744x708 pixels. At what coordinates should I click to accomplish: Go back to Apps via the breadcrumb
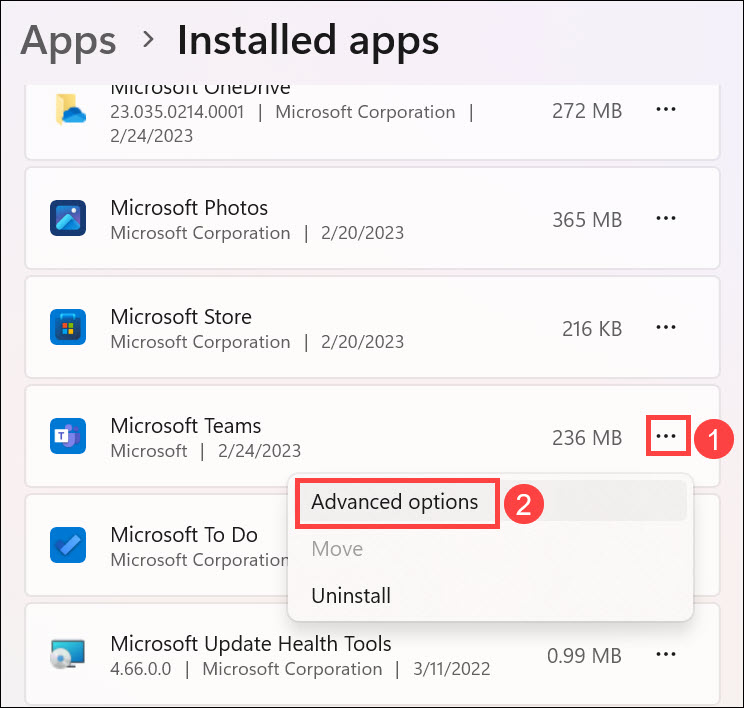point(68,41)
